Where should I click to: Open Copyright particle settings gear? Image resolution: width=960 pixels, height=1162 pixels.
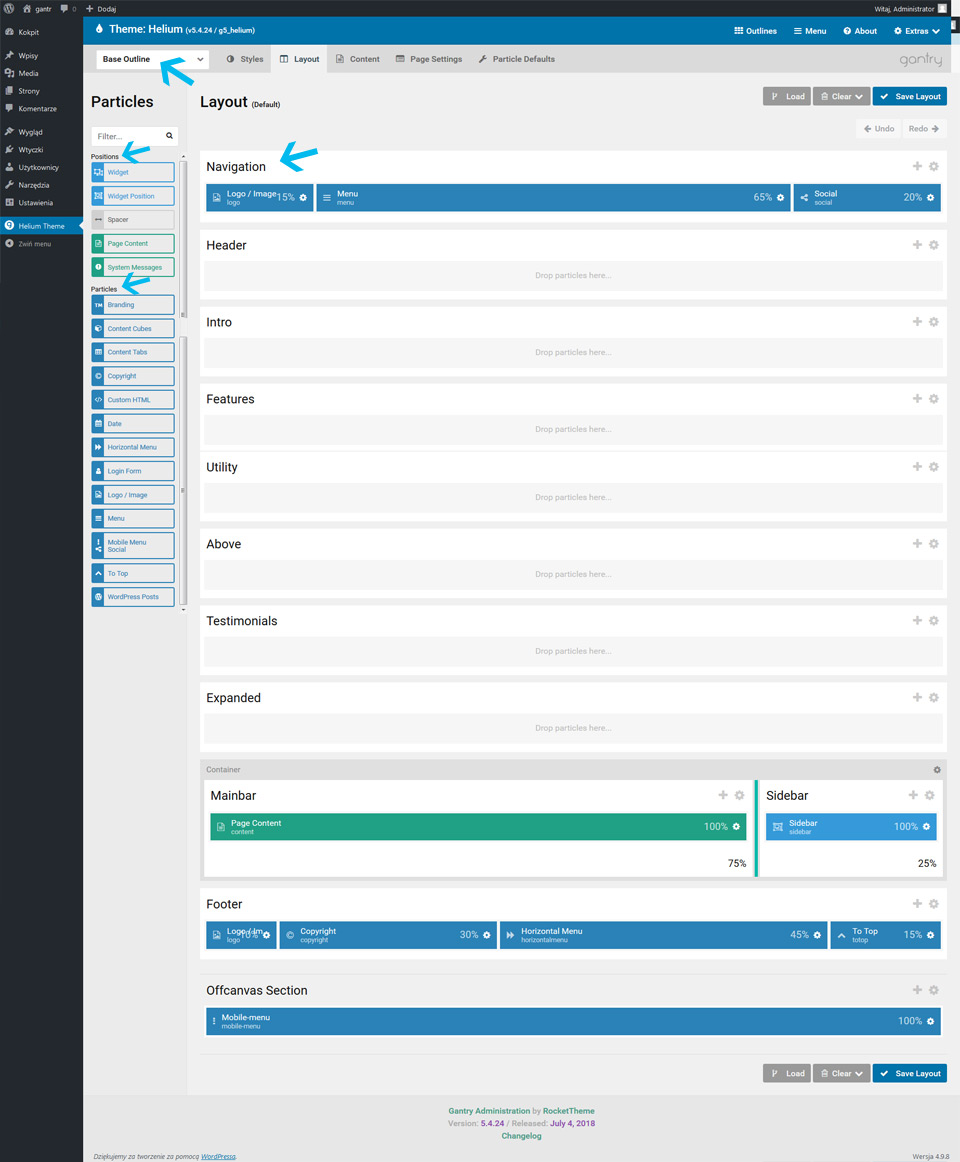point(487,935)
